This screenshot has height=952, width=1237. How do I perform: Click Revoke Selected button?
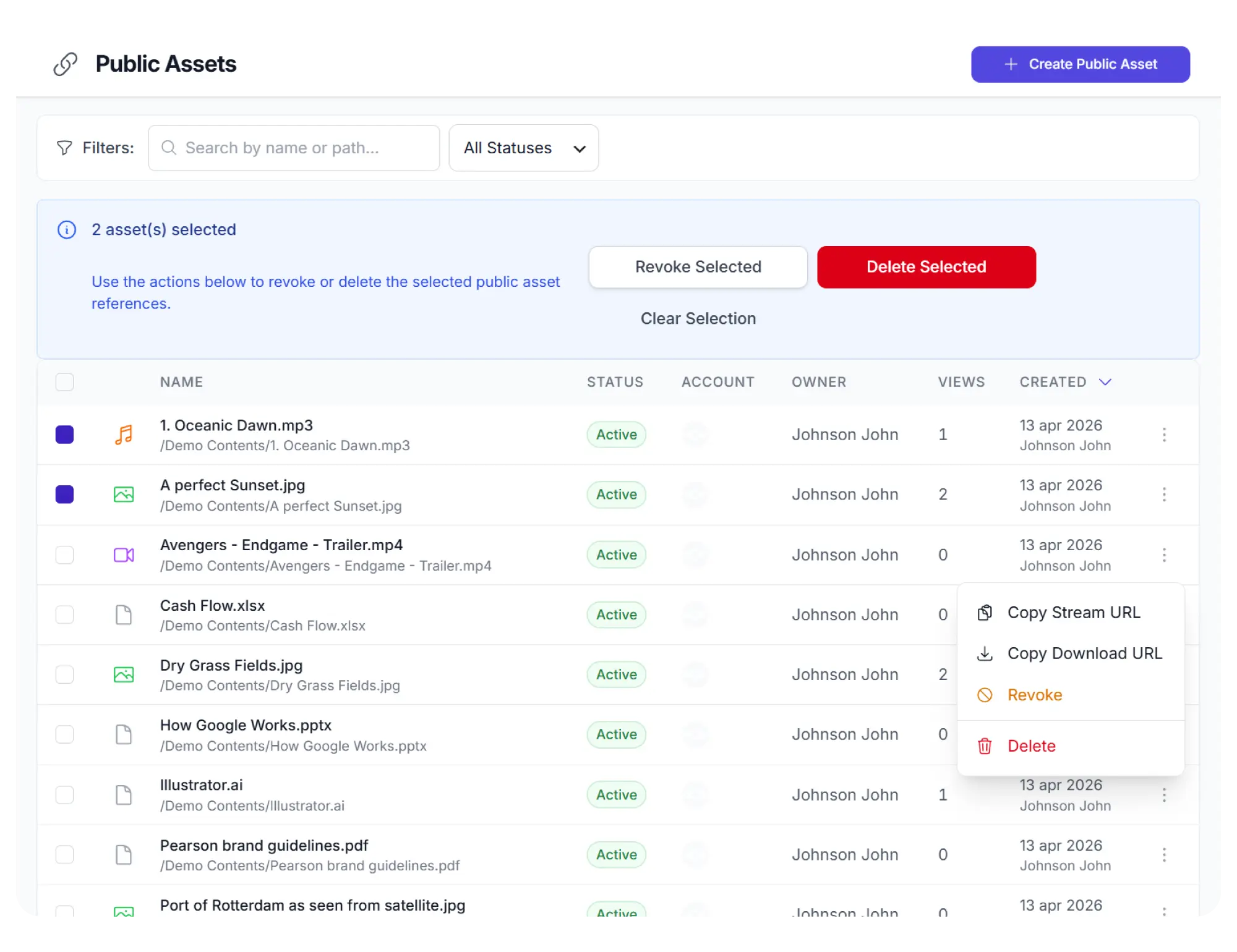coord(698,267)
